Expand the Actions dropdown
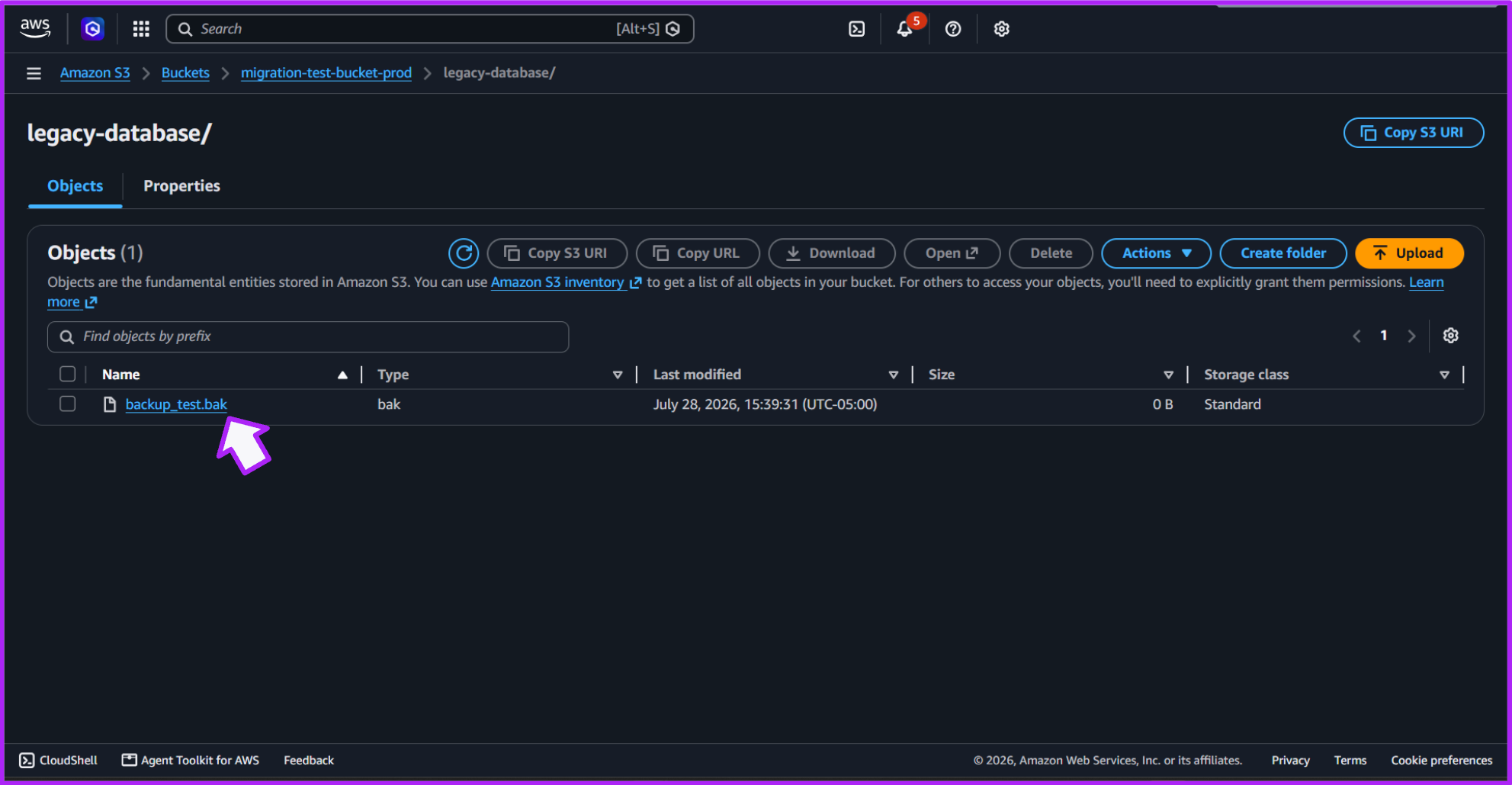The height and width of the screenshot is (785, 1512). point(1156,253)
